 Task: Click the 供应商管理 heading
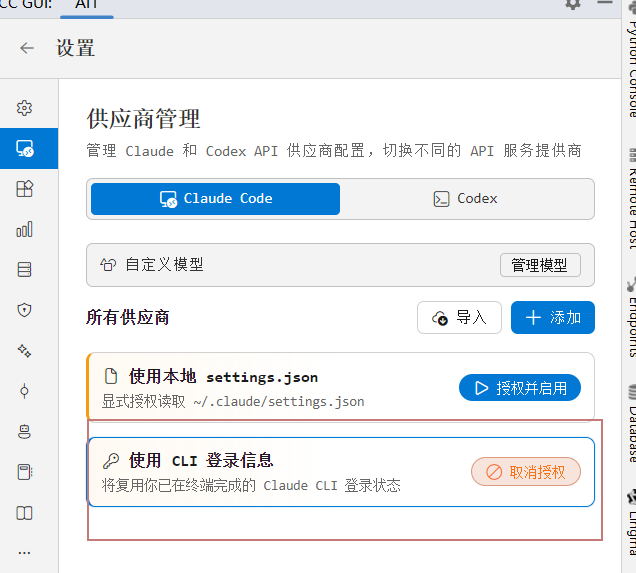[143, 118]
